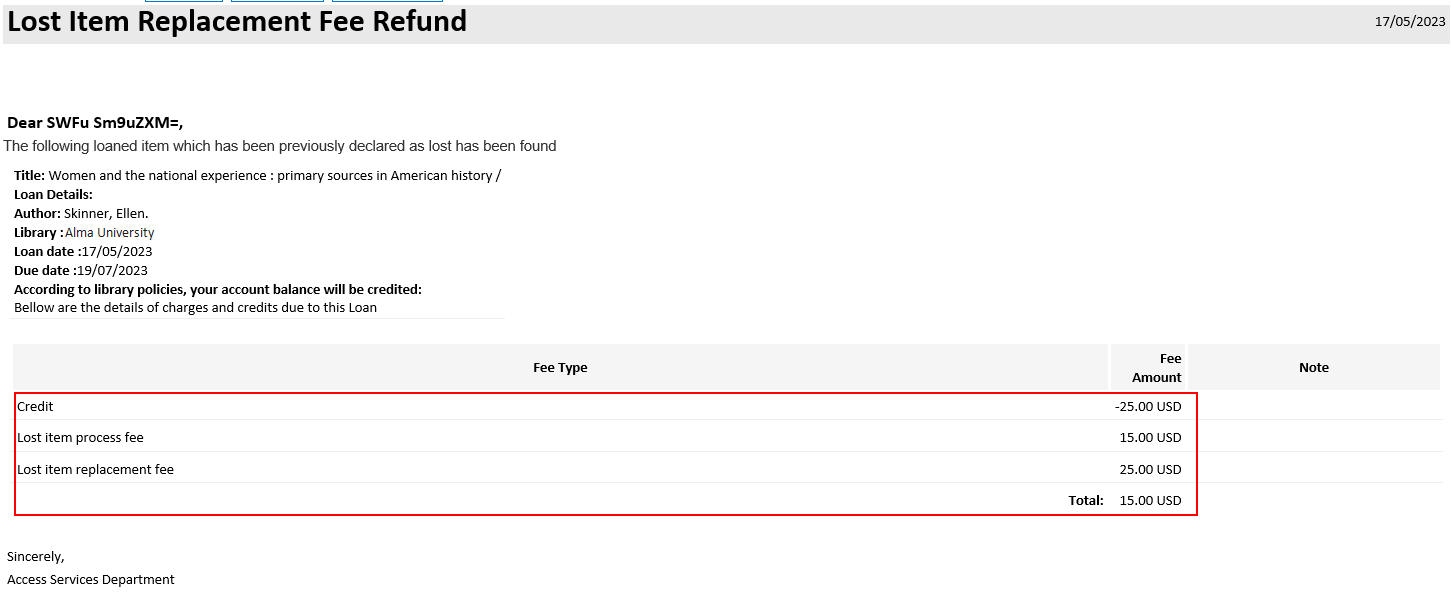Click the Total 15.00 USD amount
This screenshot has width=1451, height=594.
coord(1150,501)
